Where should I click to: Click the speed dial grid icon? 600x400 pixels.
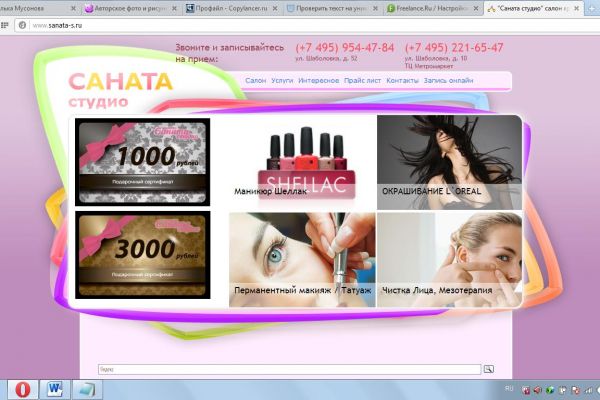coord(5,25)
